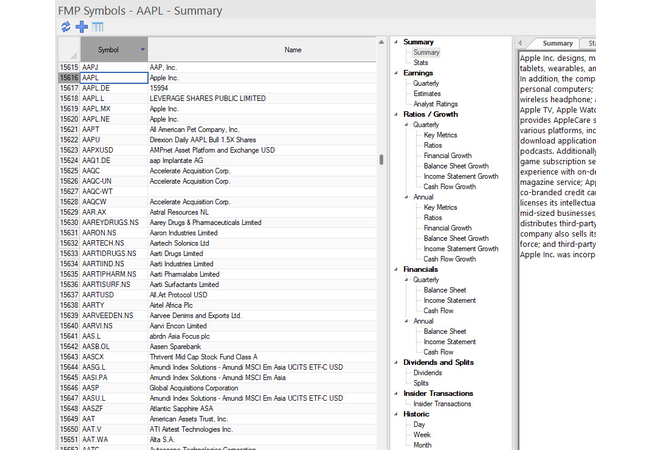Collapse the Historic tree group
The height and width of the screenshot is (450, 650).
pos(396,414)
